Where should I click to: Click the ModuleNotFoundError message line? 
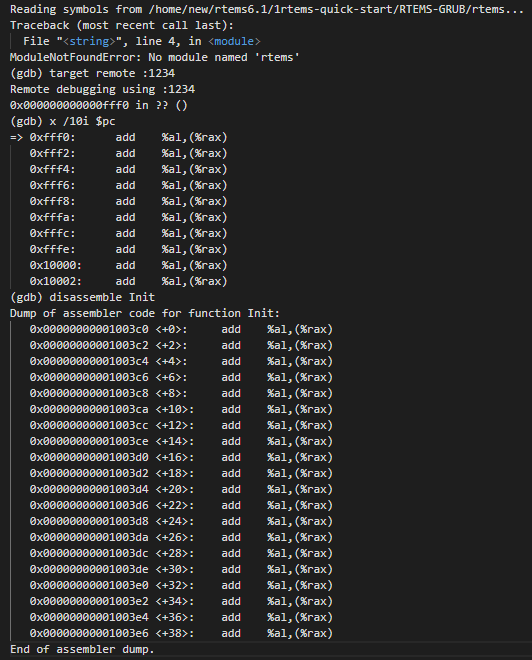(x=155, y=57)
